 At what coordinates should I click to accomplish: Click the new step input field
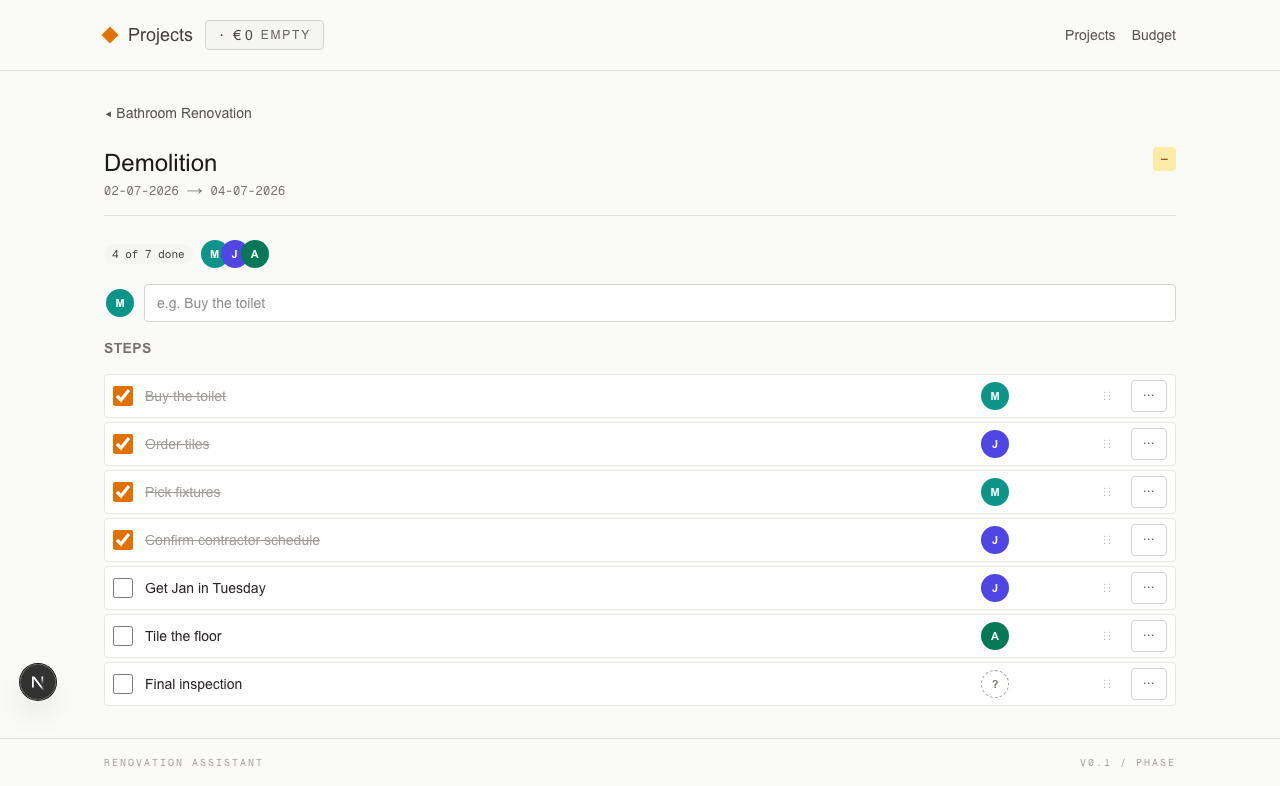(660, 303)
